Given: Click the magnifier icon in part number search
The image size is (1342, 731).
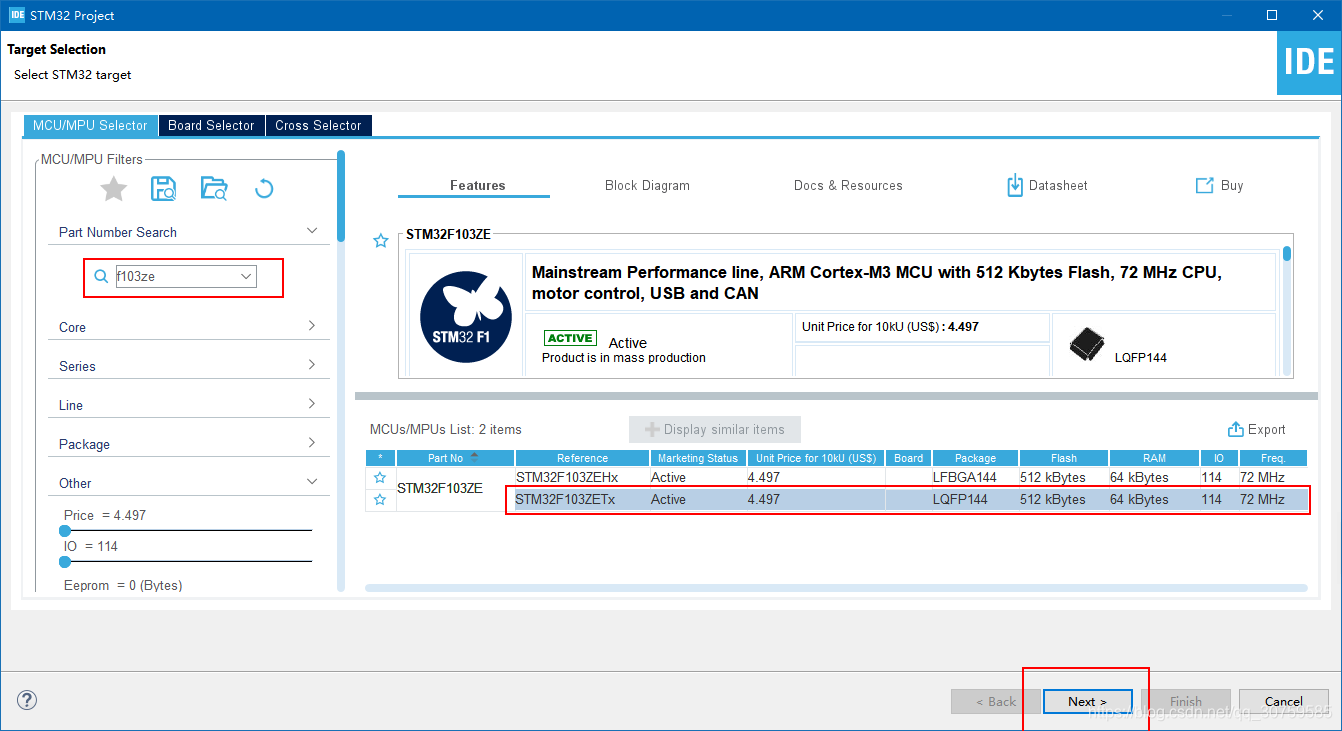Looking at the screenshot, I should pyautogui.click(x=101, y=277).
